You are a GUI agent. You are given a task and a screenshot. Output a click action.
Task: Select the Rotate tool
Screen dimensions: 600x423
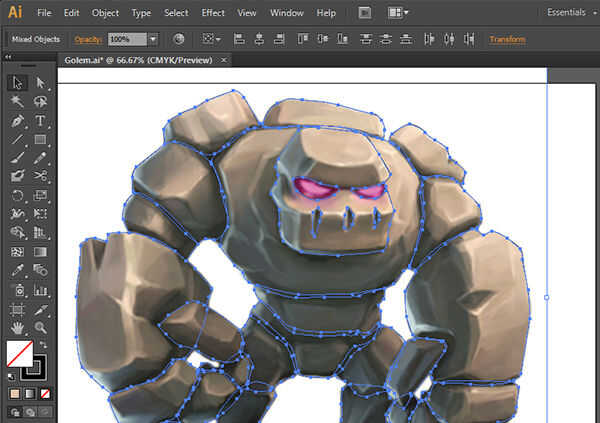(x=17, y=195)
